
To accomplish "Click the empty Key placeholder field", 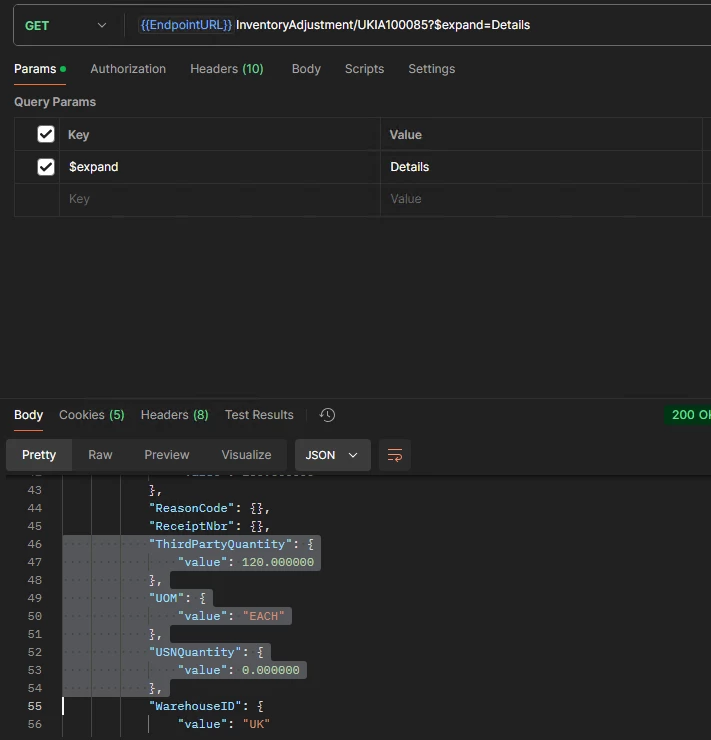I will coord(220,199).
